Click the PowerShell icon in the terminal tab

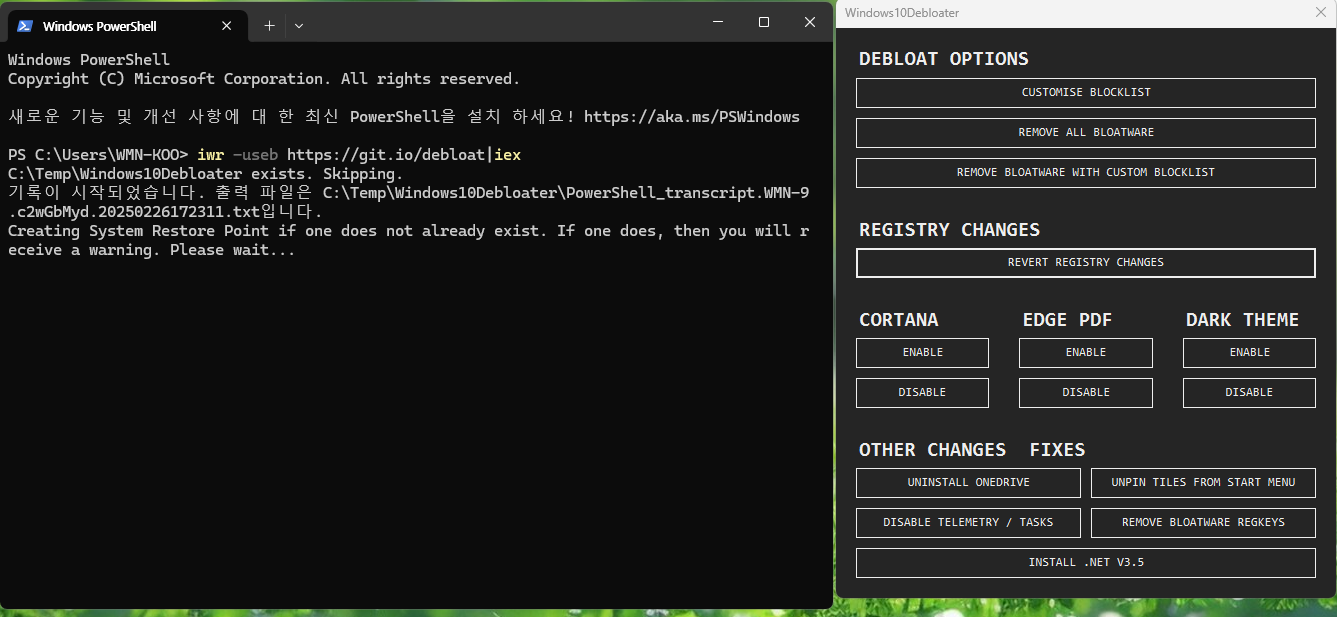(25, 26)
